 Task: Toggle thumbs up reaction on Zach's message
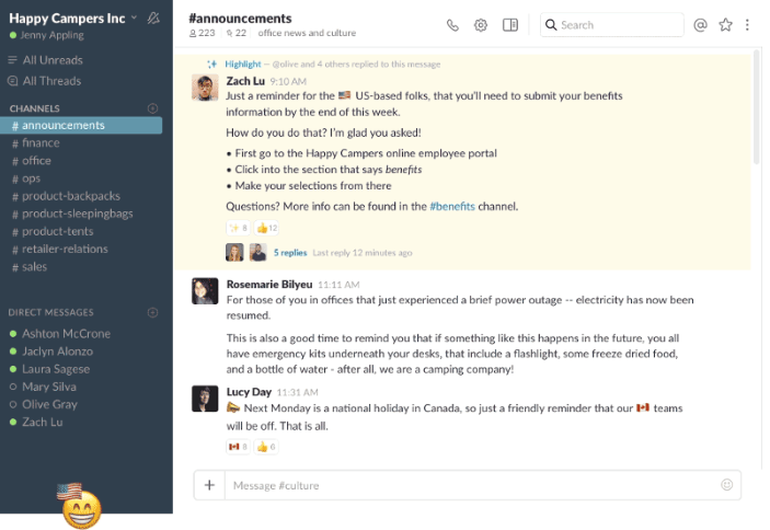click(x=267, y=228)
